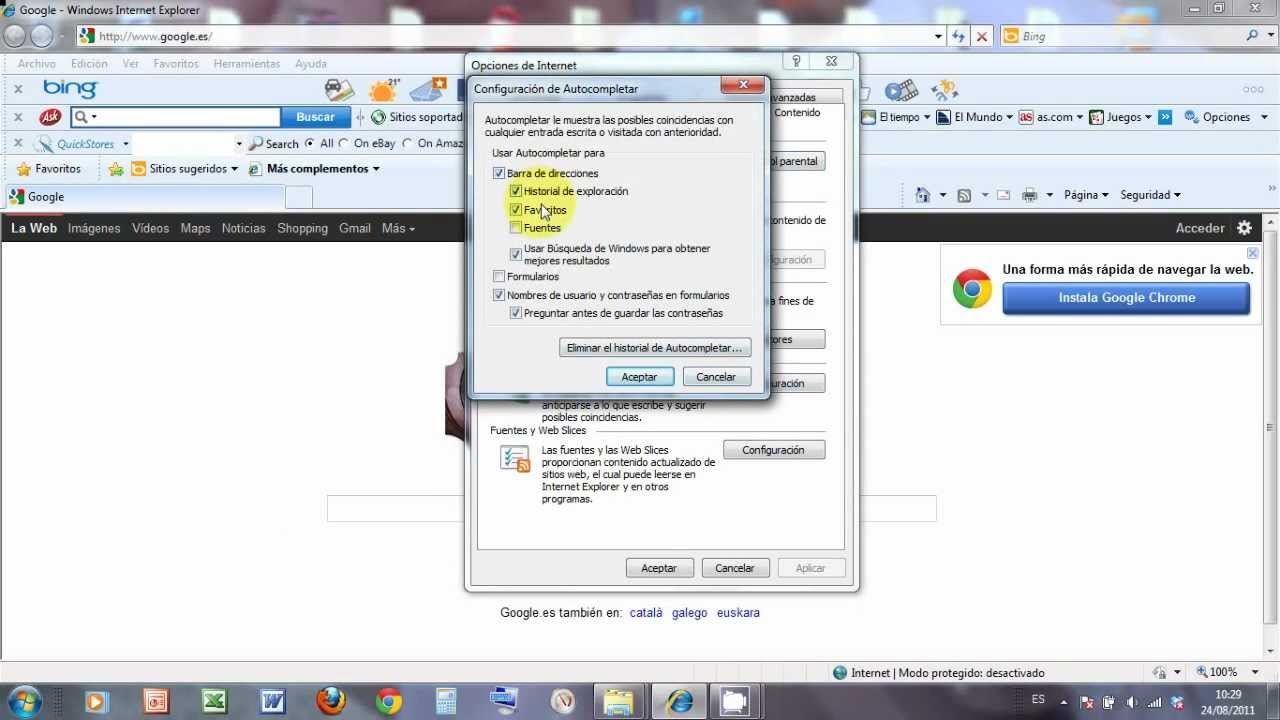Open the Ayuda menu

coord(311,63)
